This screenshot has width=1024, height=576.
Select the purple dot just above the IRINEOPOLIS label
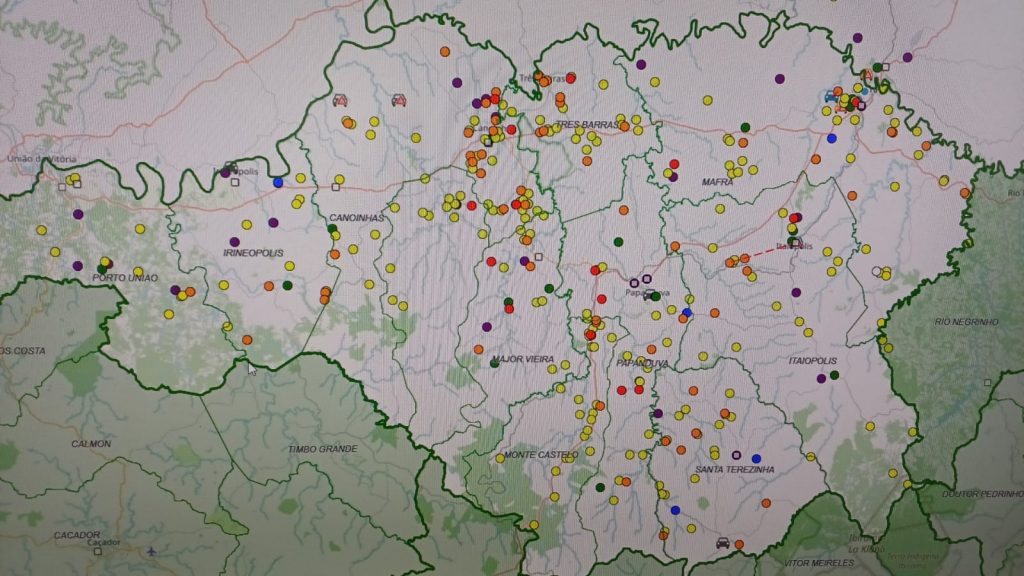[234, 242]
